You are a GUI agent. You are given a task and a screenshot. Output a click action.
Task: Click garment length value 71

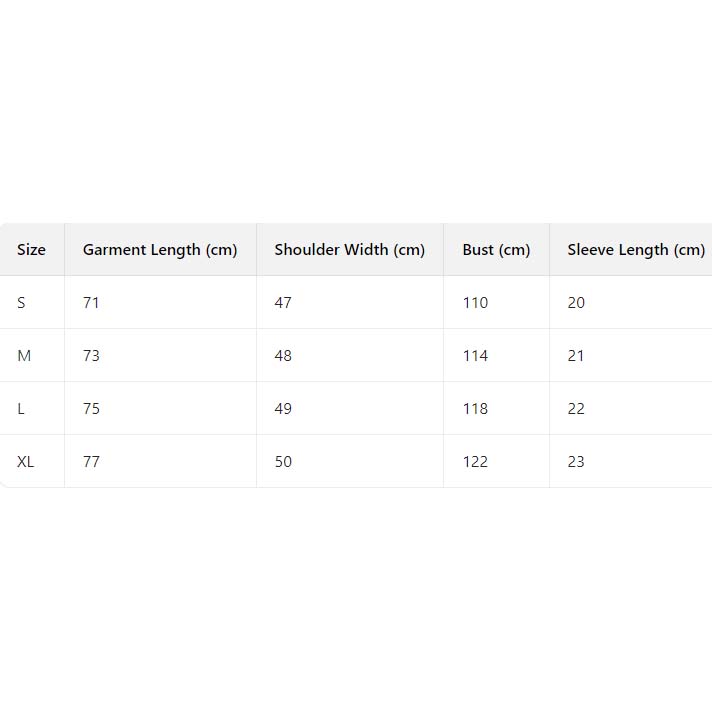91,303
